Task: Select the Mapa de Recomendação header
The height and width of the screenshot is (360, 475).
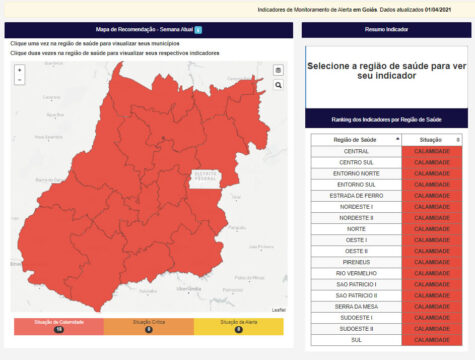Action: pos(149,30)
